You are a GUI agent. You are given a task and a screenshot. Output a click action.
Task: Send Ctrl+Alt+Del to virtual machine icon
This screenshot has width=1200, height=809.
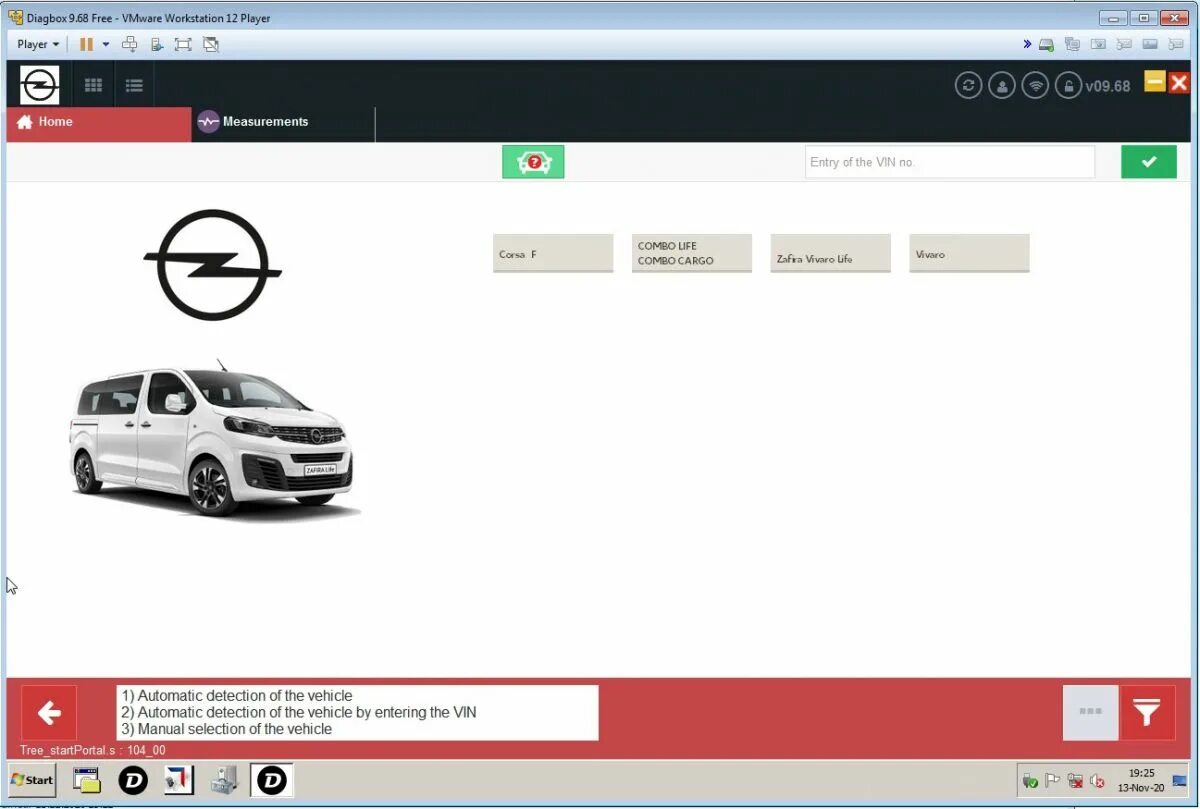click(129, 44)
